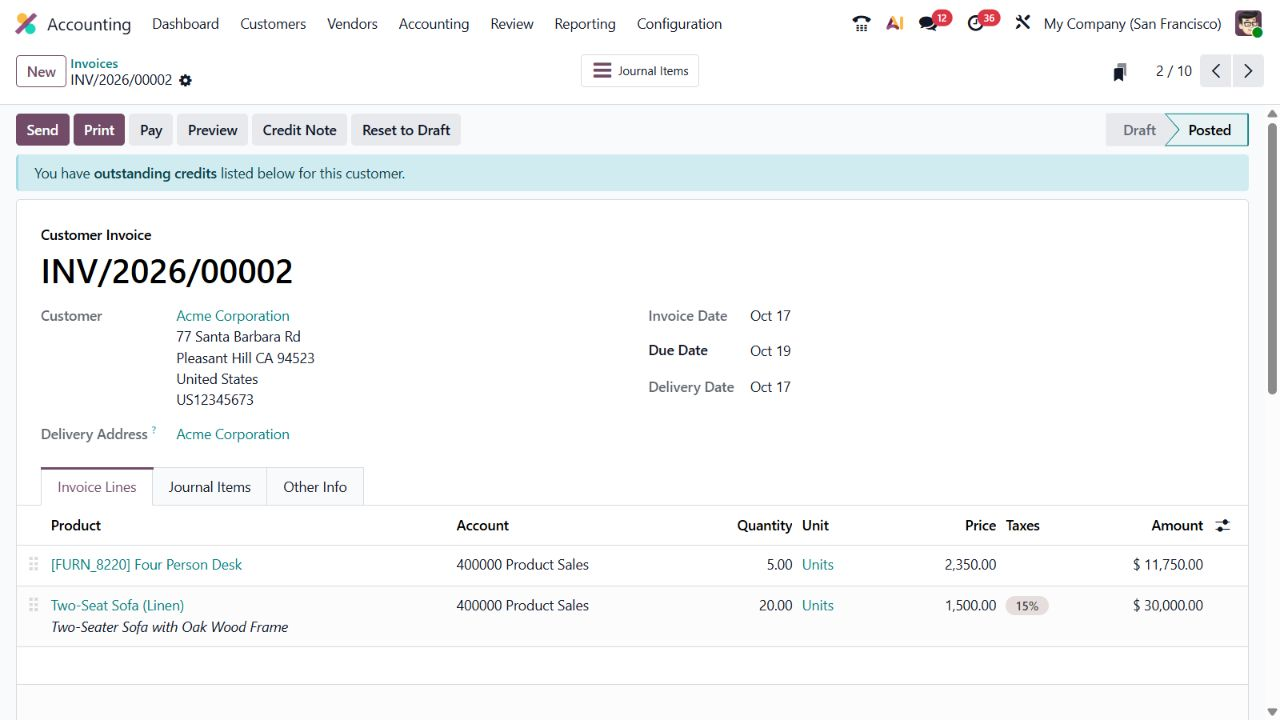Click the bookmark icon near the pager

[1120, 72]
